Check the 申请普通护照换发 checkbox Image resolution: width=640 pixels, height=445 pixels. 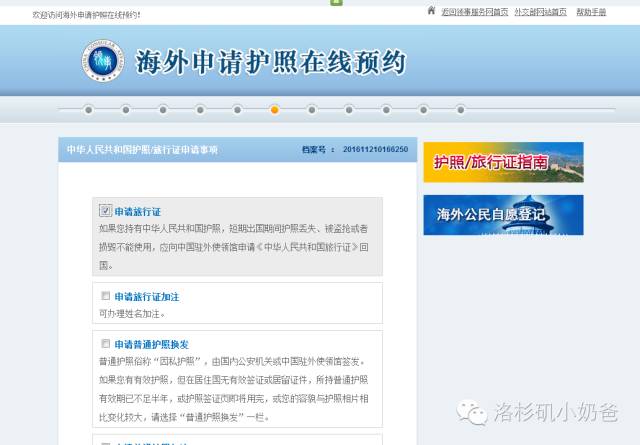(x=105, y=343)
